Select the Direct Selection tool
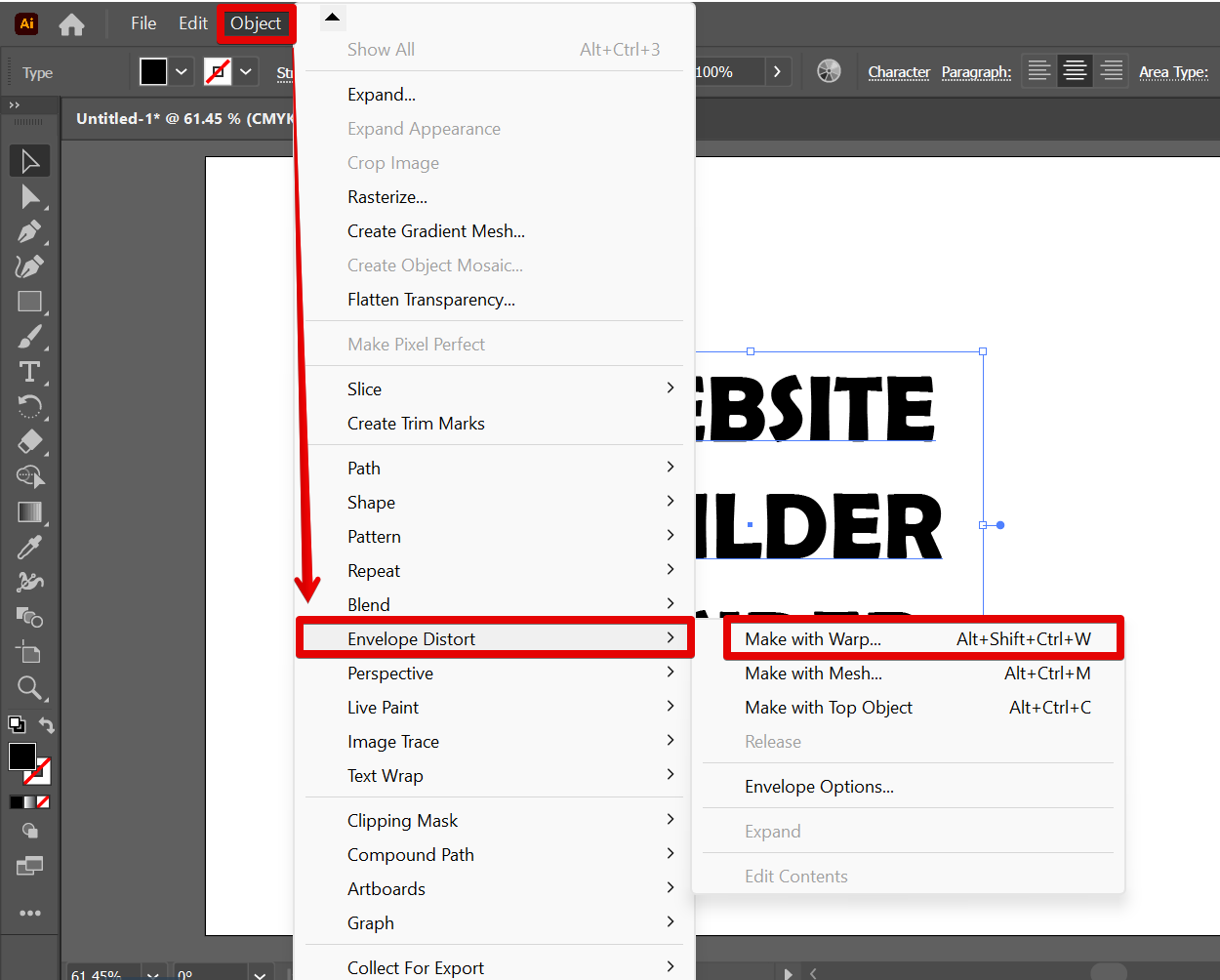The image size is (1220, 980). [29, 196]
